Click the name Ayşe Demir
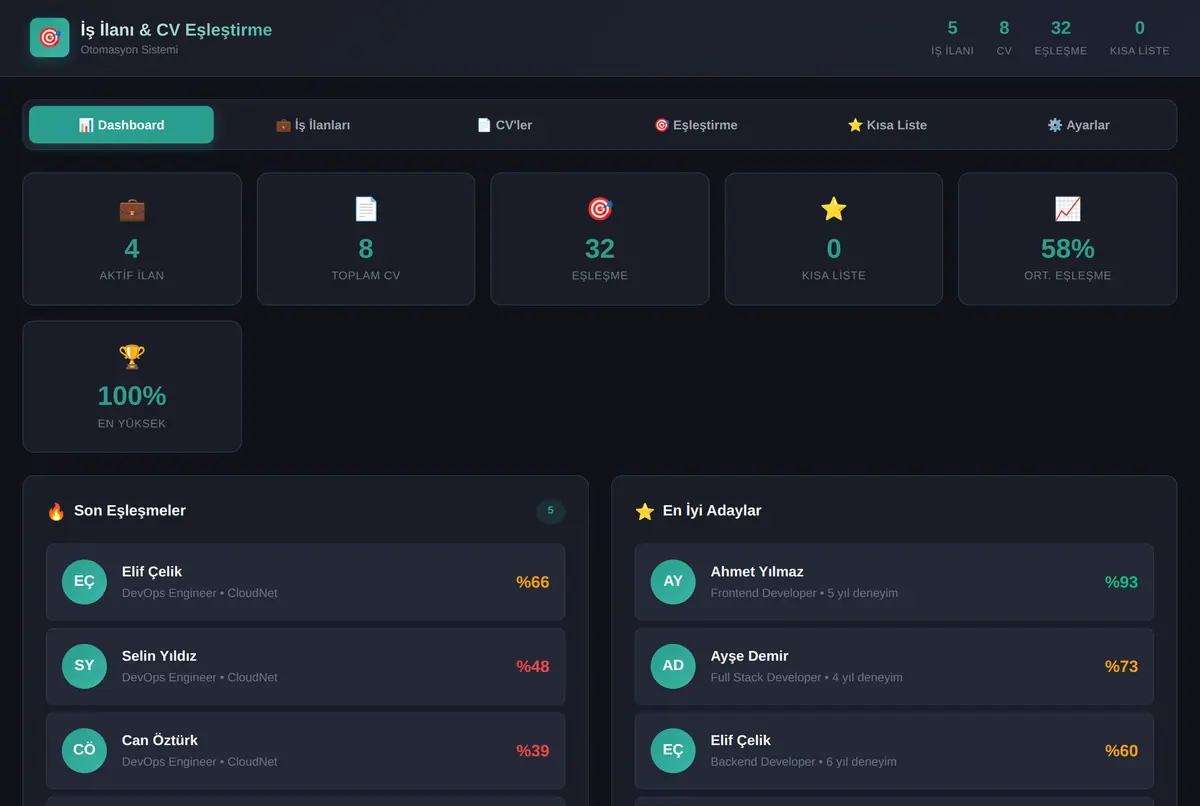The image size is (1200, 806). [x=750, y=656]
